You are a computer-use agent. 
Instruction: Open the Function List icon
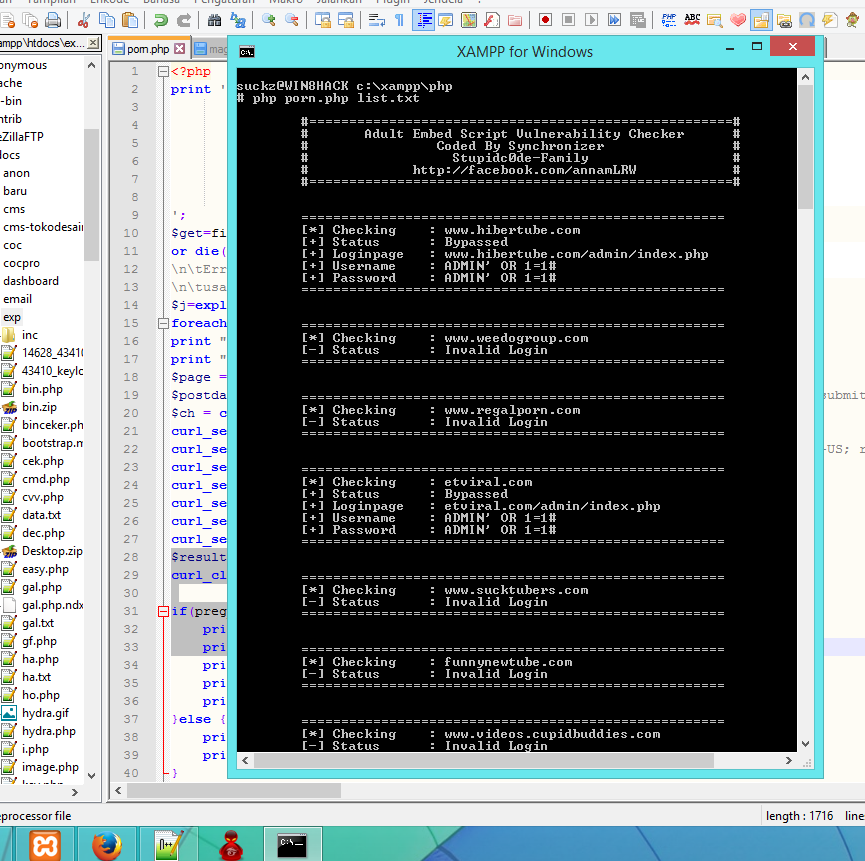[492, 21]
